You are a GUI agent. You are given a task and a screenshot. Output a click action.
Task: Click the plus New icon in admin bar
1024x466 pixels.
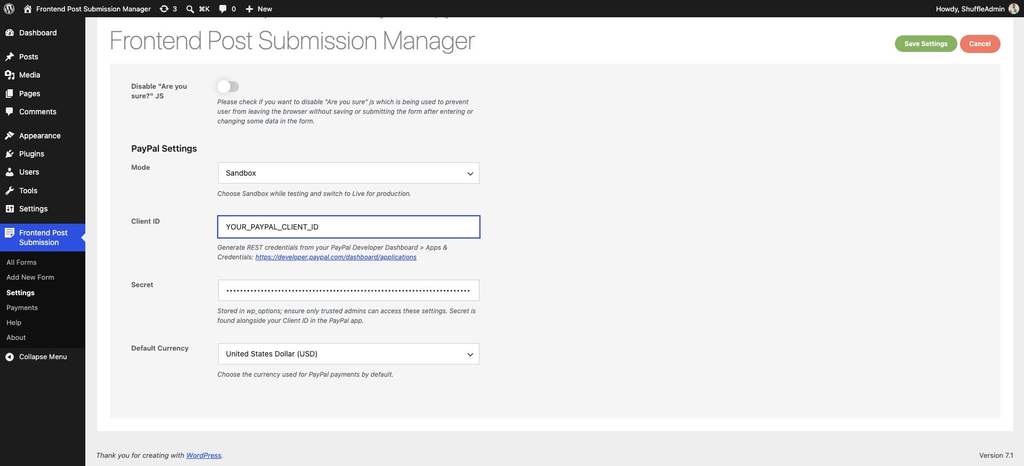pos(249,9)
